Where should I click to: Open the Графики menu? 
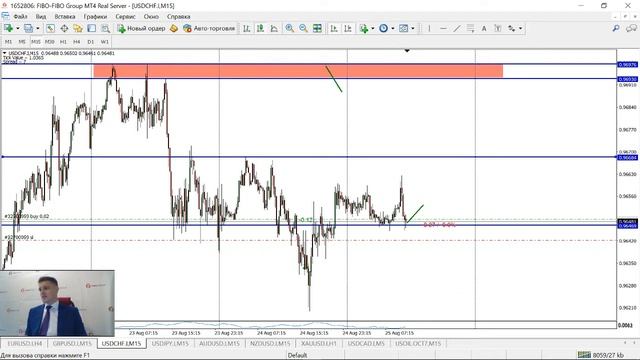pos(95,17)
